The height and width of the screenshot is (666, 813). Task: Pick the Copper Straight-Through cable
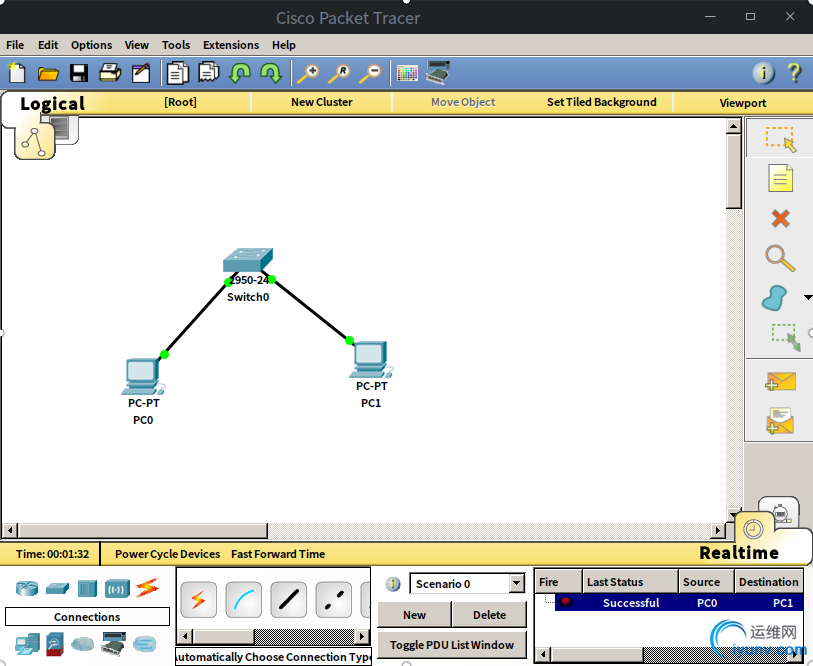(x=289, y=600)
